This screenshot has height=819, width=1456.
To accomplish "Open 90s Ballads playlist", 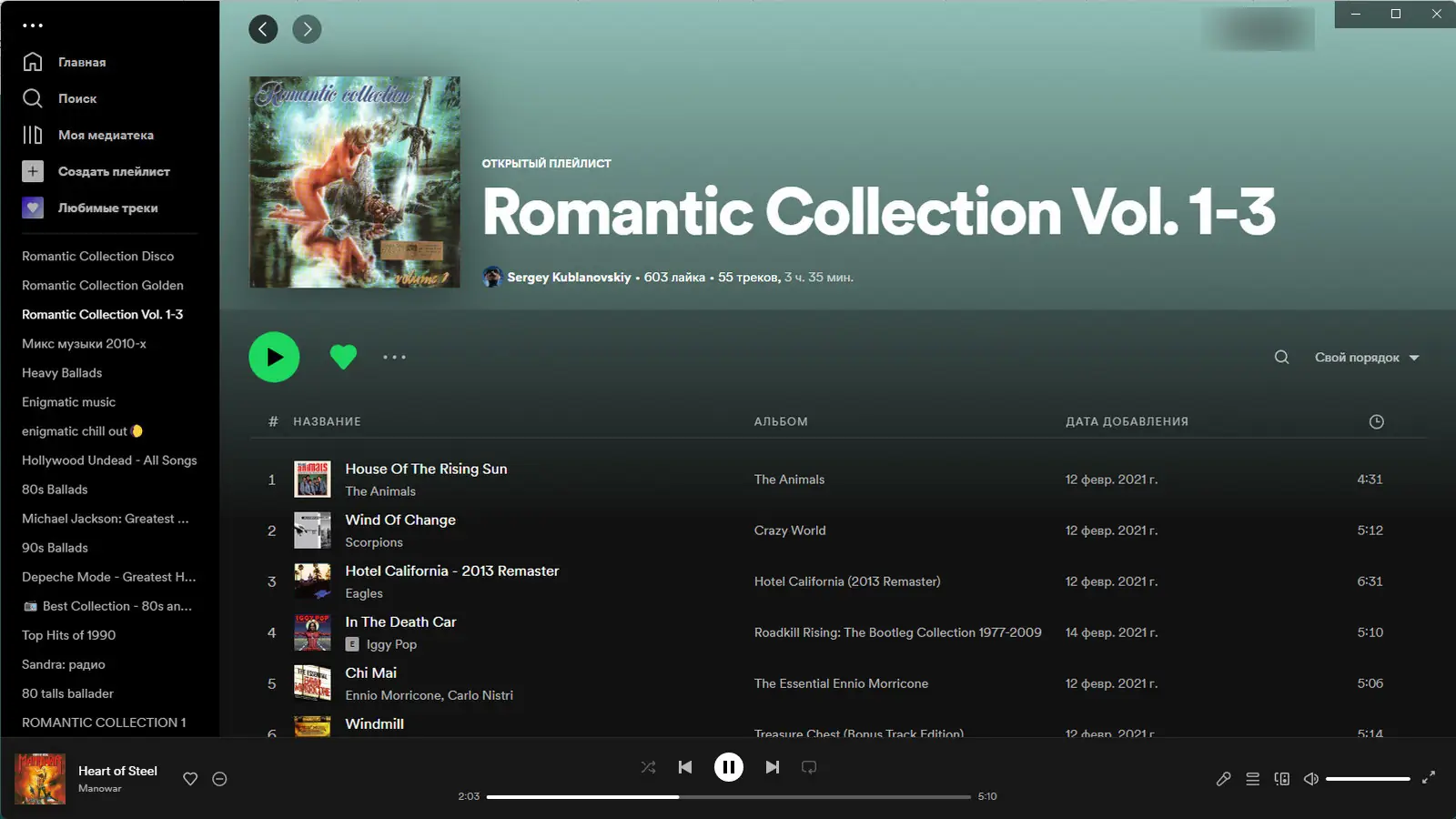I will [55, 548].
